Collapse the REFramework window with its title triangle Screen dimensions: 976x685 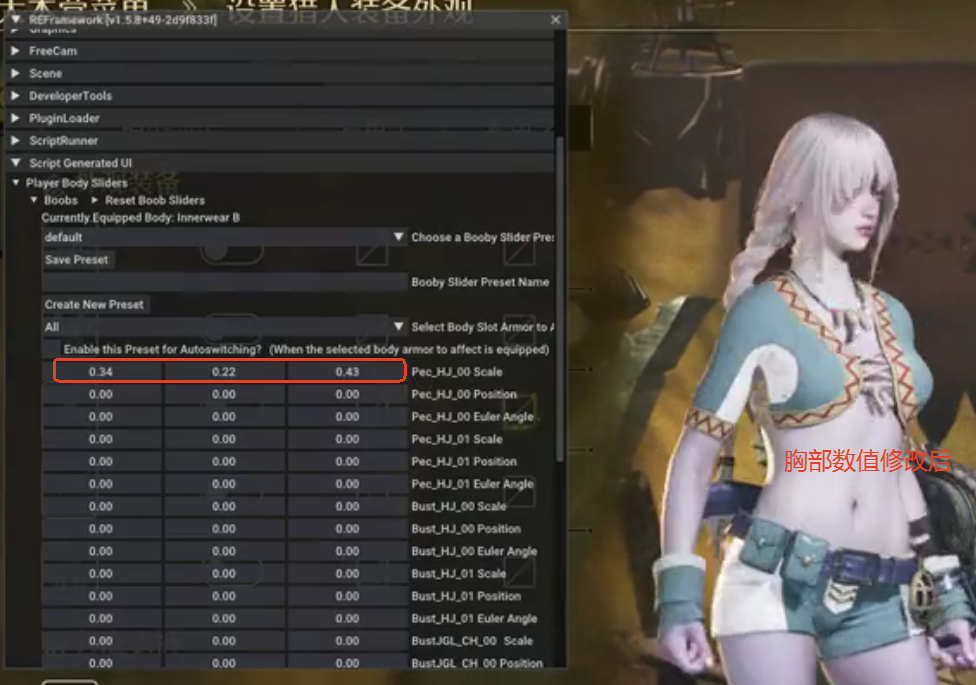16,19
